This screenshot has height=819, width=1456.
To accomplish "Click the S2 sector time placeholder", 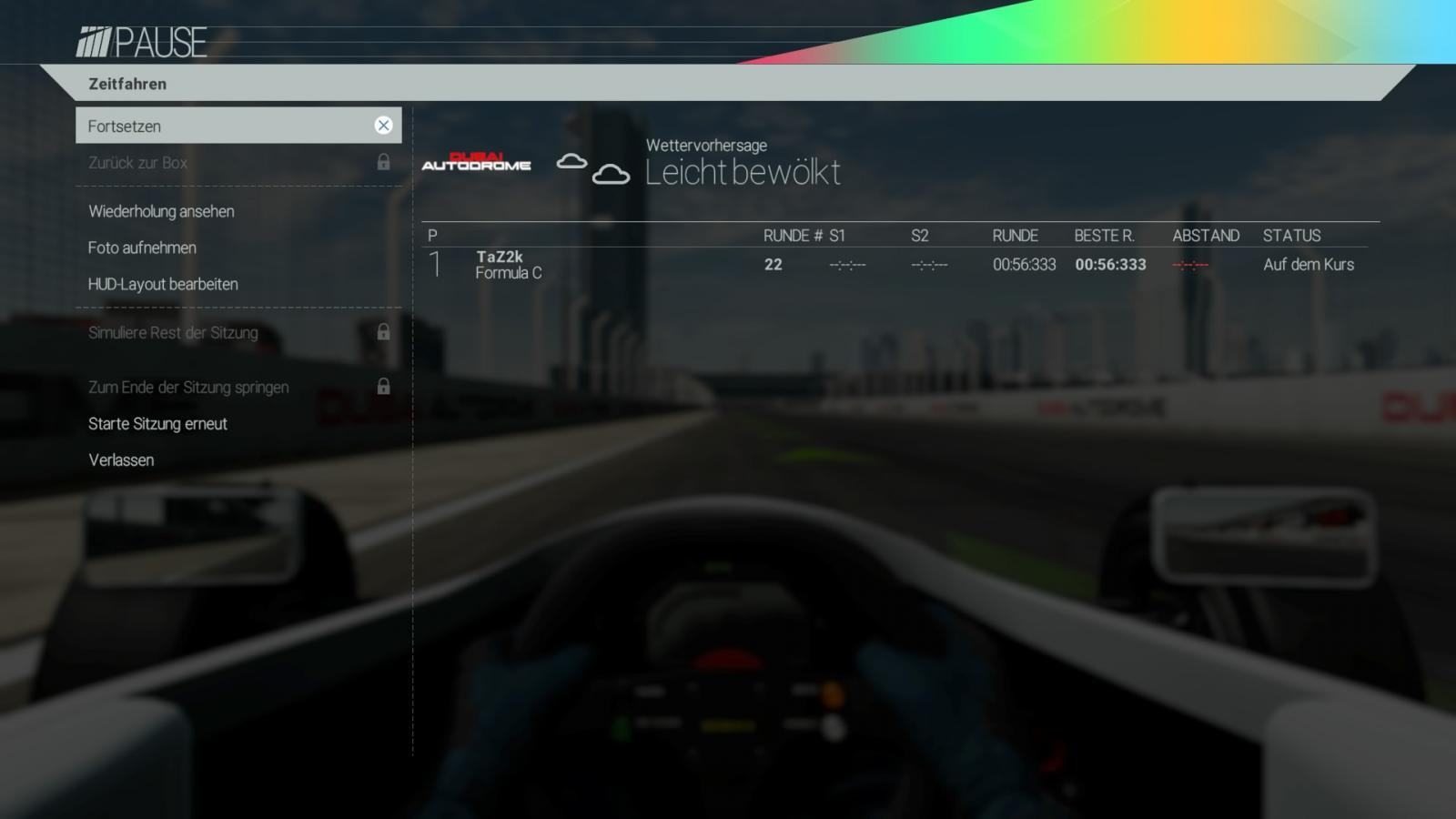I will [x=929, y=265].
